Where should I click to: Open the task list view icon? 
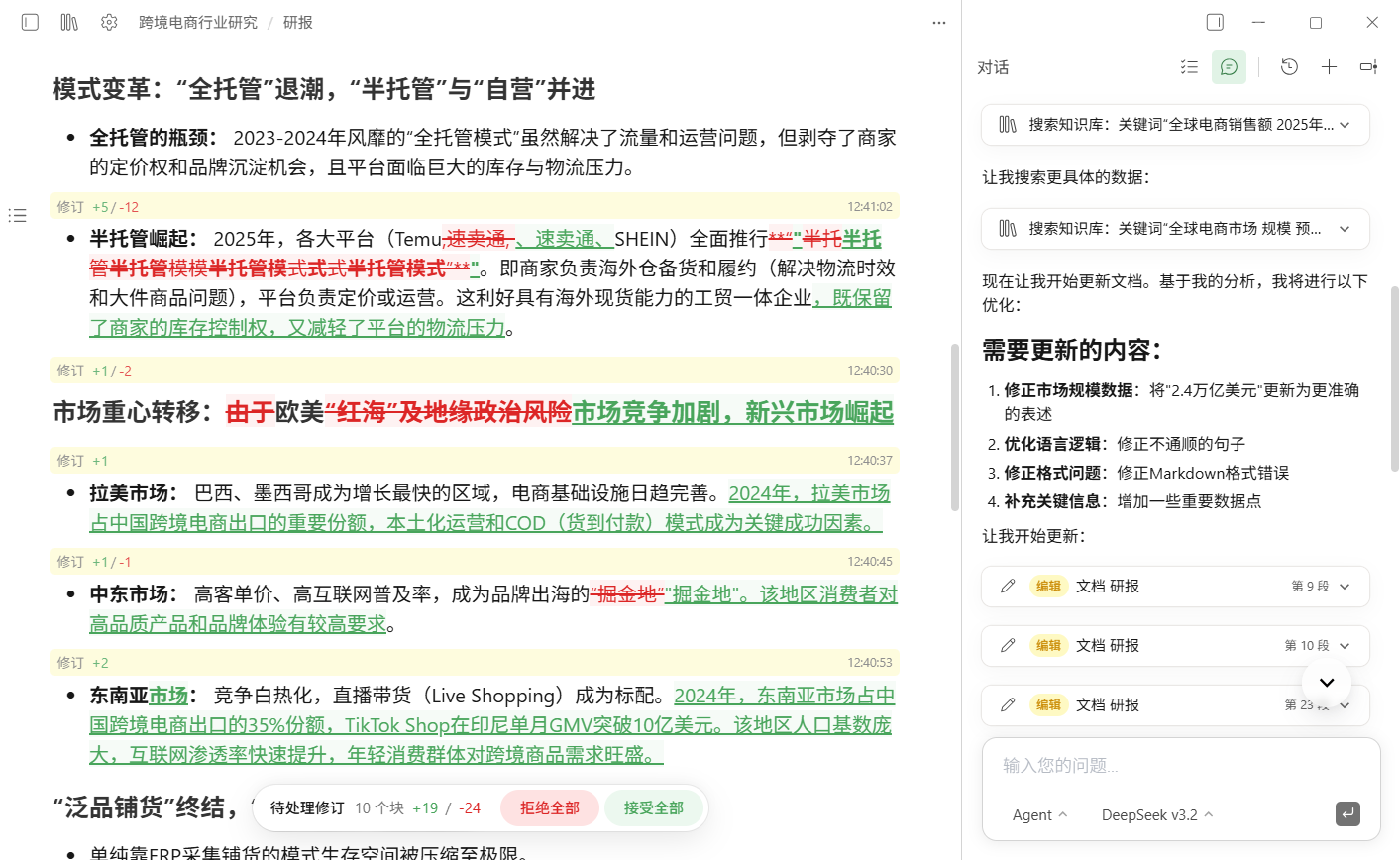click(x=1189, y=67)
